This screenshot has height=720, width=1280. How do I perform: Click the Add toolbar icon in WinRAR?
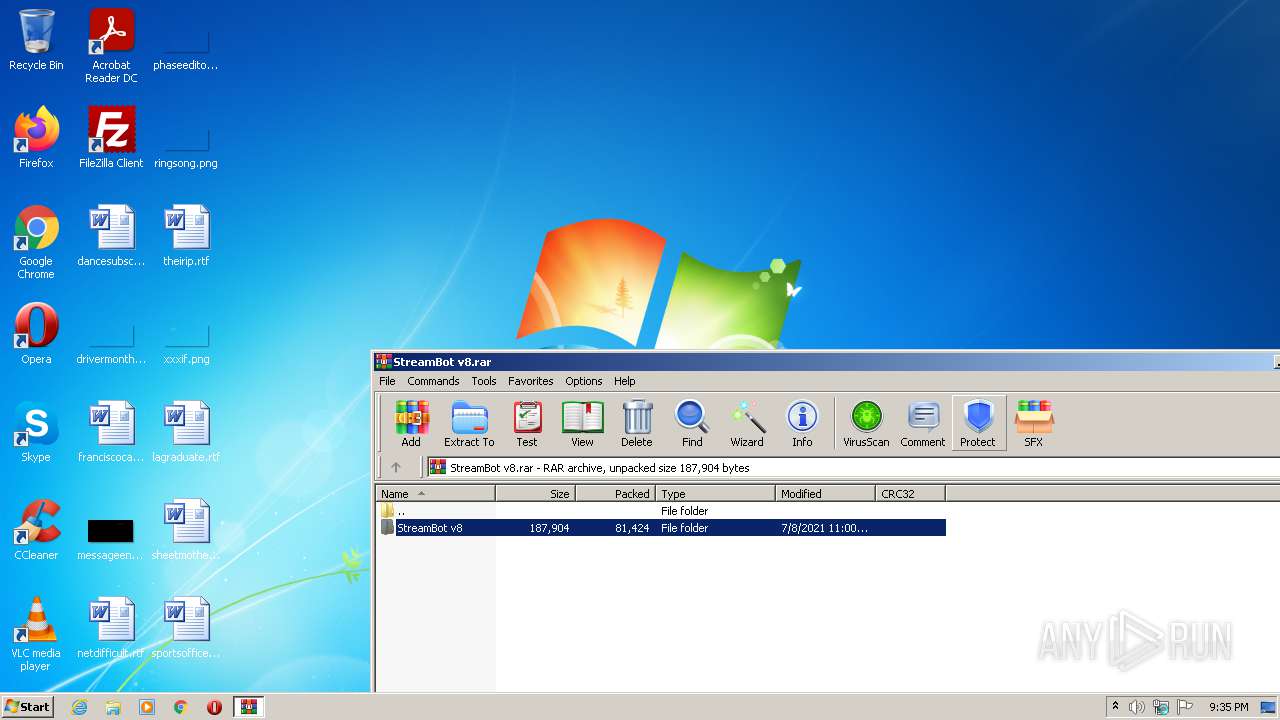coord(411,423)
